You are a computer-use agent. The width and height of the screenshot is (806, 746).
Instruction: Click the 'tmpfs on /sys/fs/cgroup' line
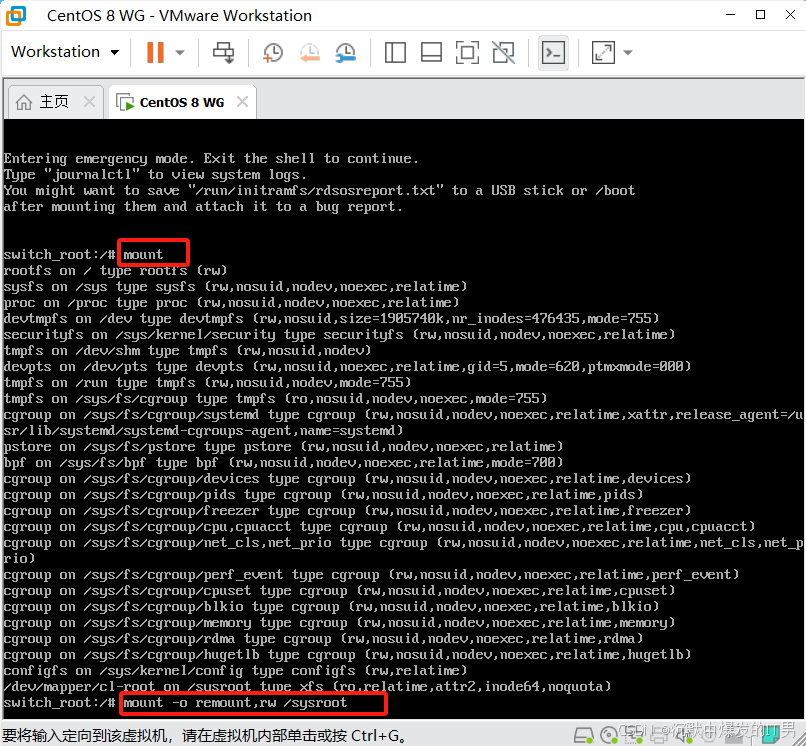coord(275,398)
